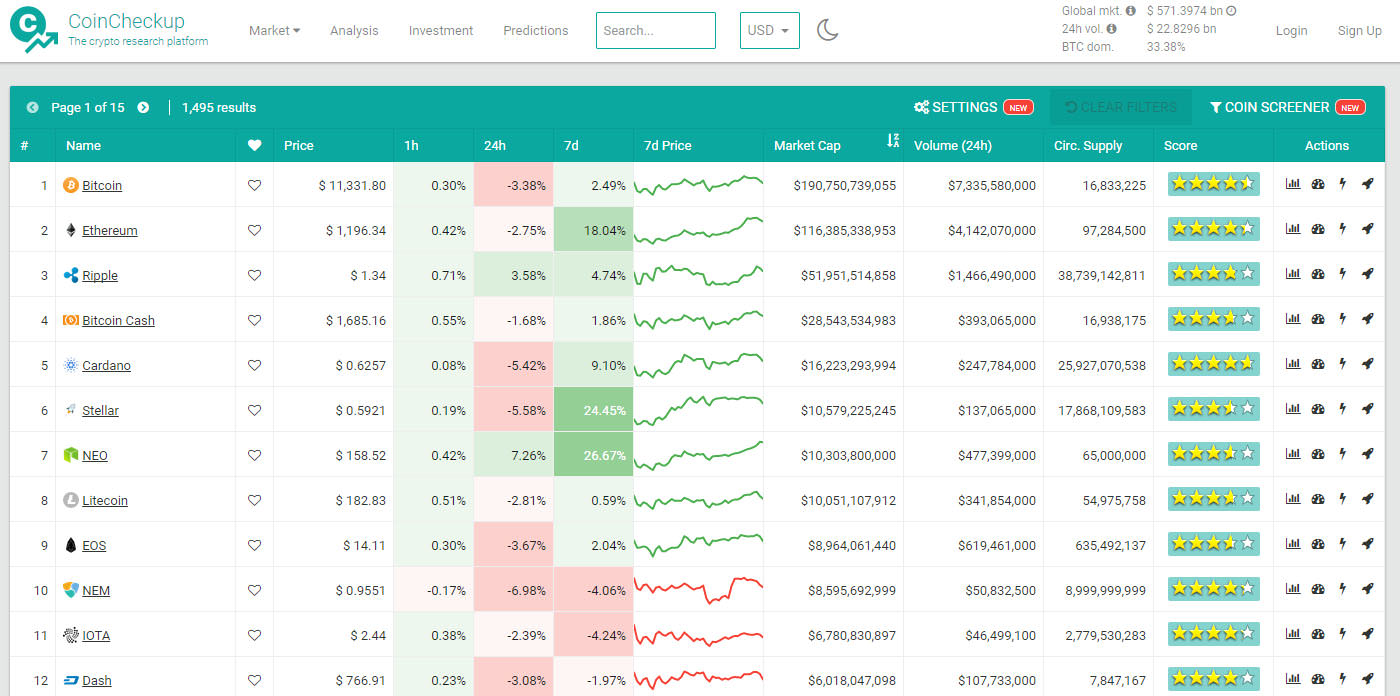The image size is (1400, 696).
Task: Click Stellar's 7d price sparkline chart
Action: click(x=698, y=408)
